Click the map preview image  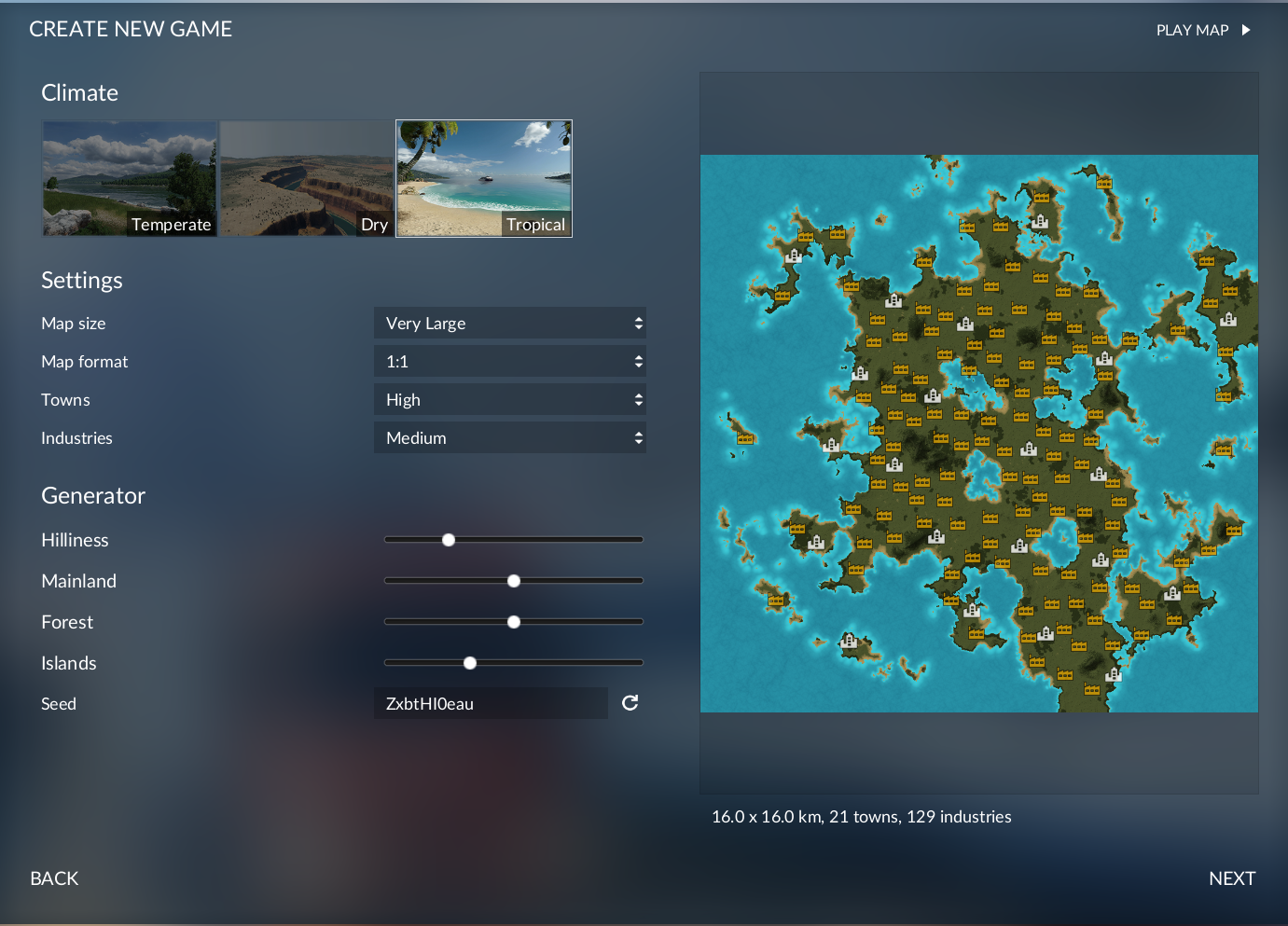(979, 434)
